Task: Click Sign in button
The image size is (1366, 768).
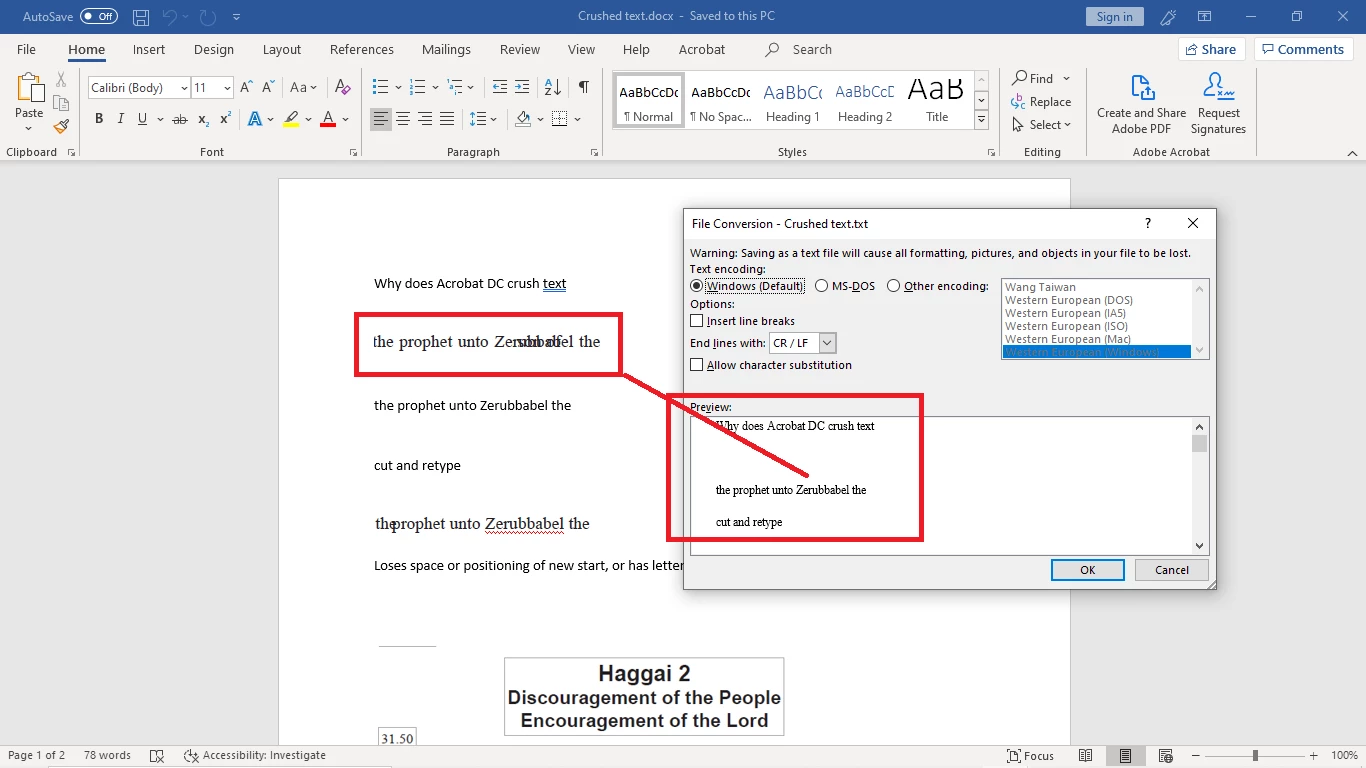Action: click(x=1114, y=17)
